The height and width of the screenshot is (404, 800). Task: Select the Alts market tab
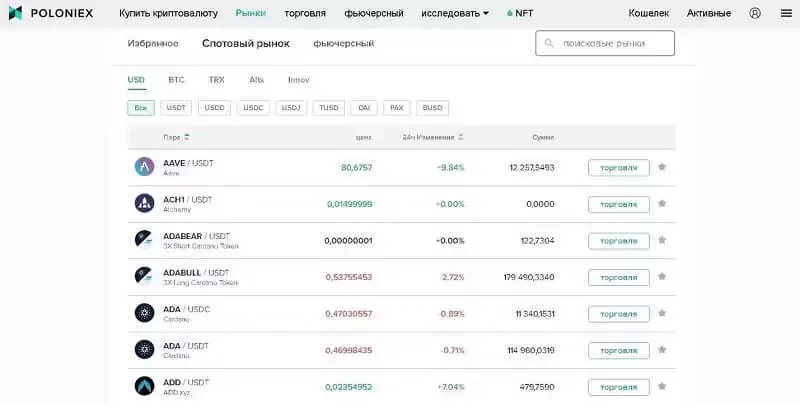coord(257,80)
